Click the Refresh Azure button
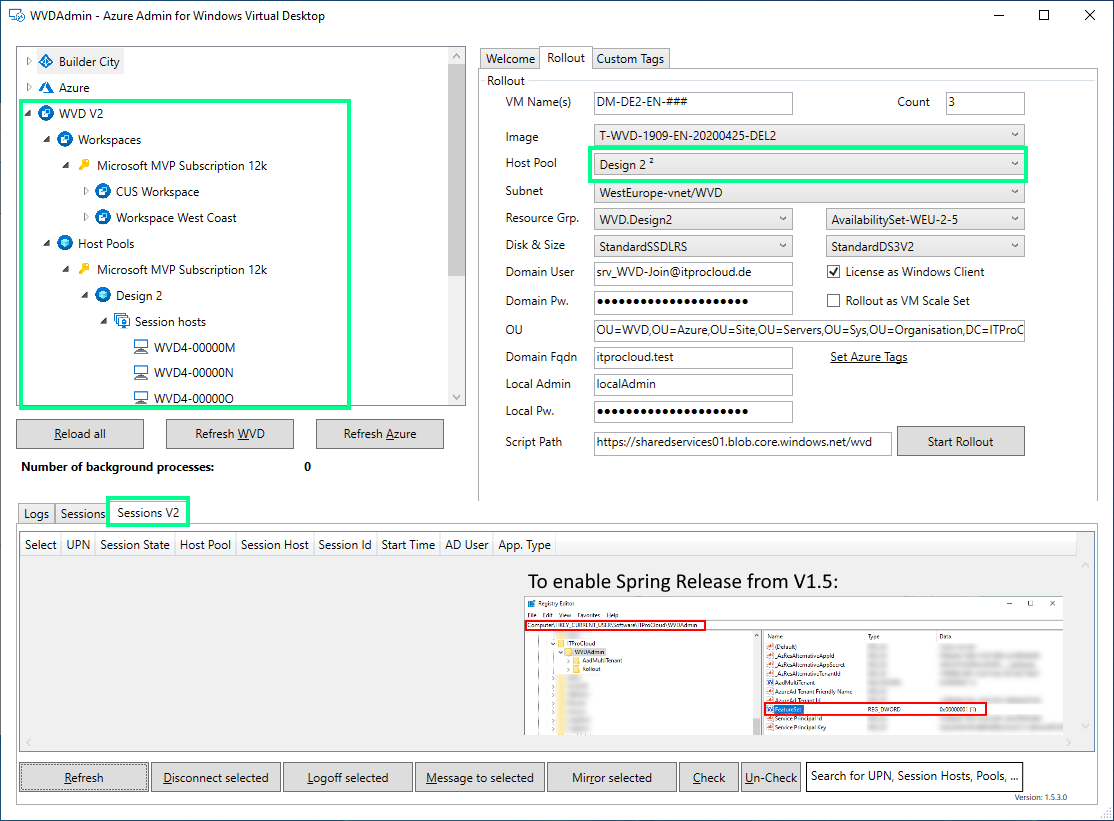1114x821 pixels. coord(380,434)
